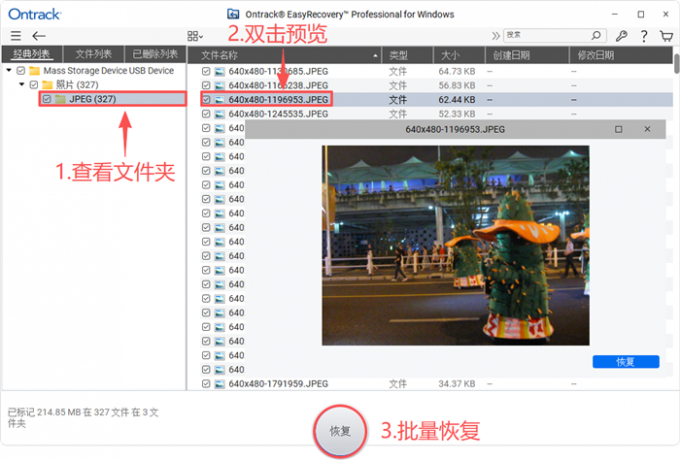Collapse the 照片 (327) folder node

click(x=22, y=84)
